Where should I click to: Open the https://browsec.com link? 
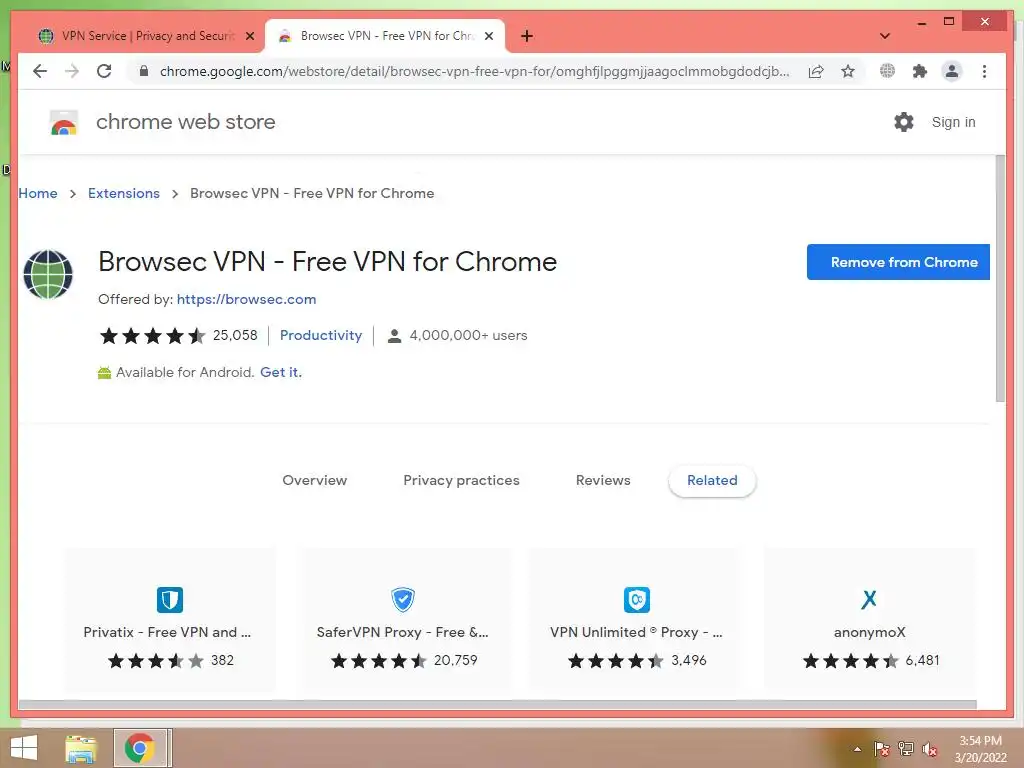(x=246, y=299)
